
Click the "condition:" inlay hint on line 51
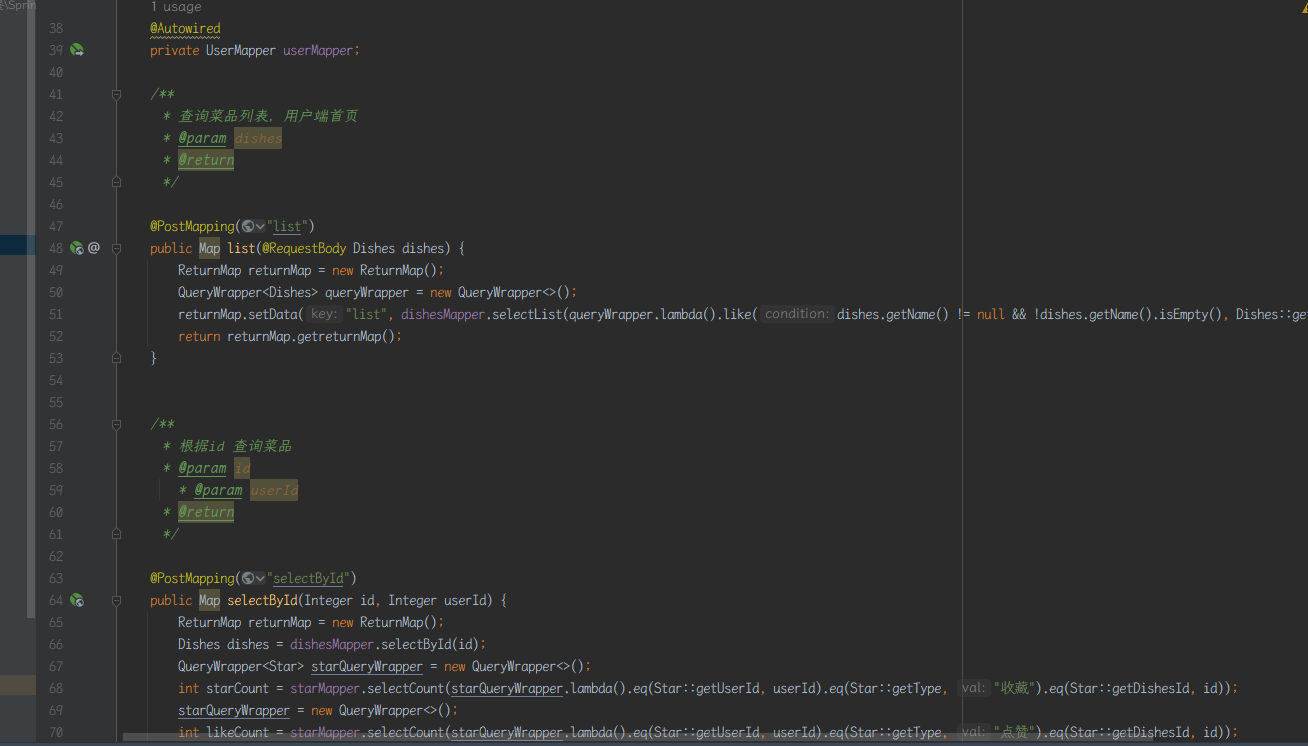click(797, 314)
